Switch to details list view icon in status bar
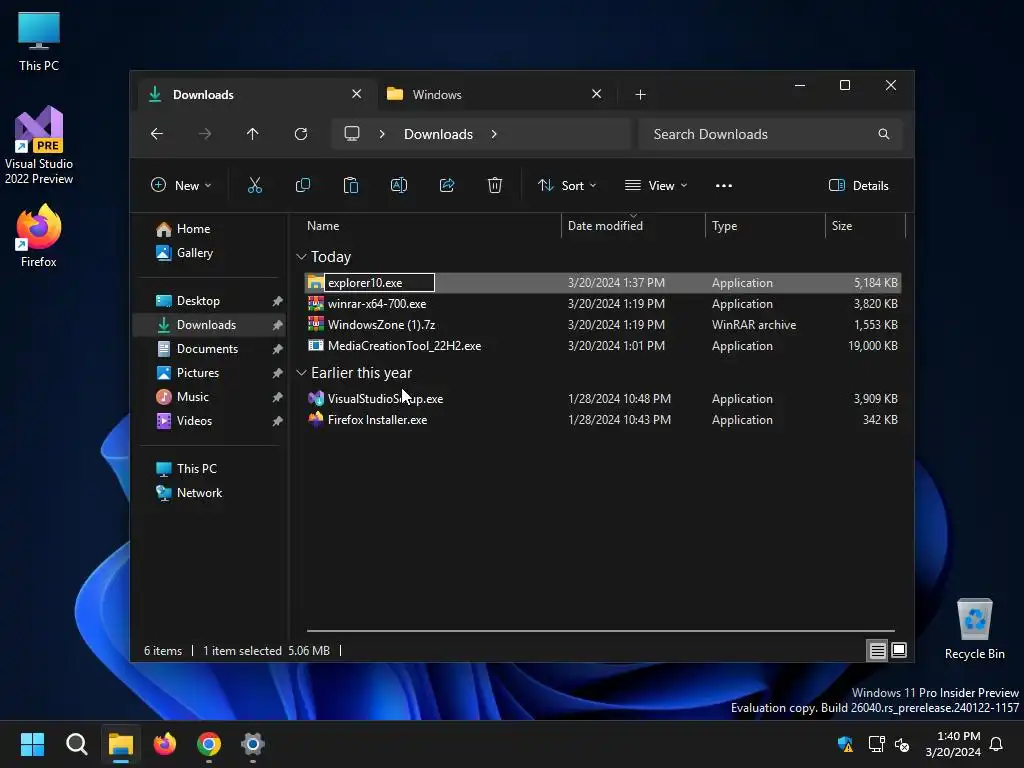1024x768 pixels. (x=877, y=650)
